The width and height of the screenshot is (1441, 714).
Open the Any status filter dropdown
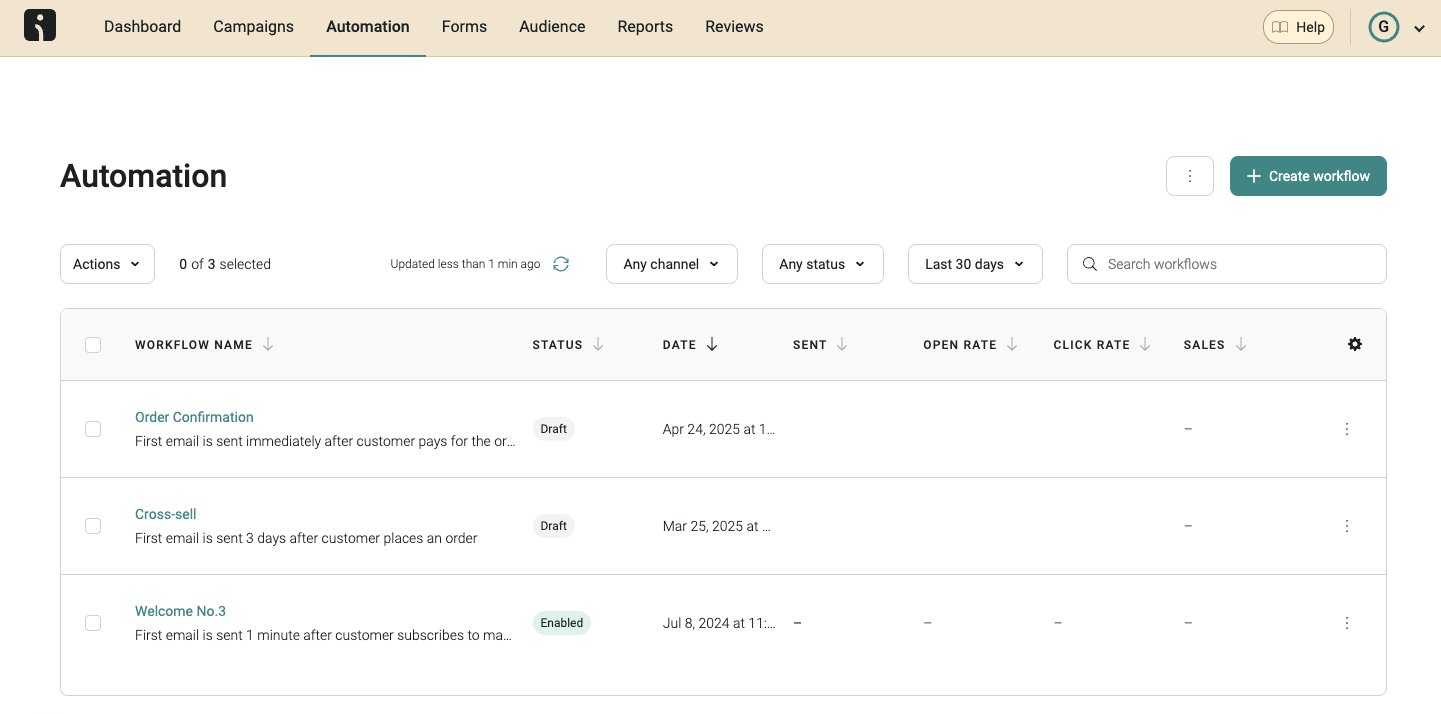pyautogui.click(x=822, y=264)
